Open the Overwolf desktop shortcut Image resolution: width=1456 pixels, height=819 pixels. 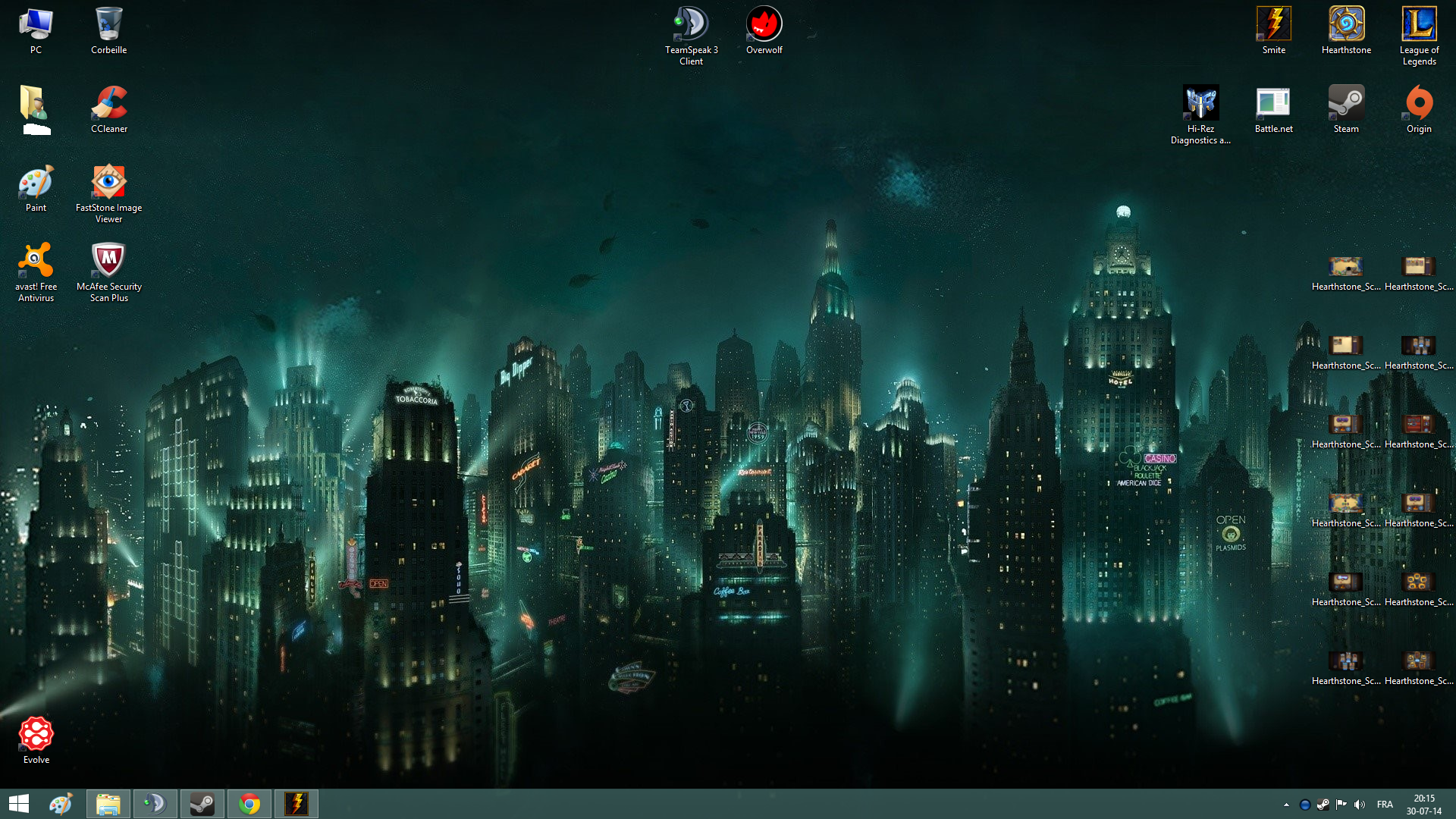point(764,31)
